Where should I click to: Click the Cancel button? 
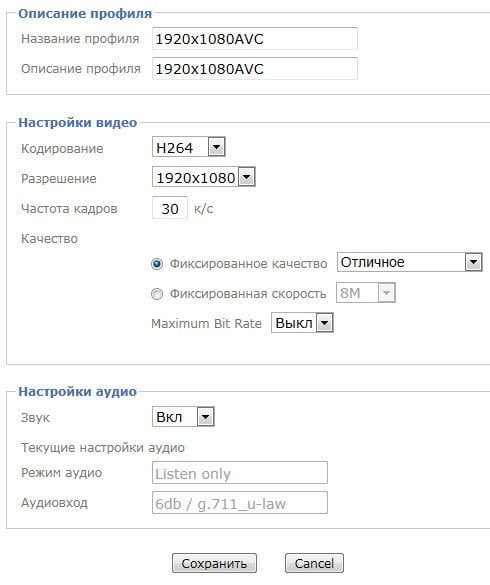click(x=314, y=563)
